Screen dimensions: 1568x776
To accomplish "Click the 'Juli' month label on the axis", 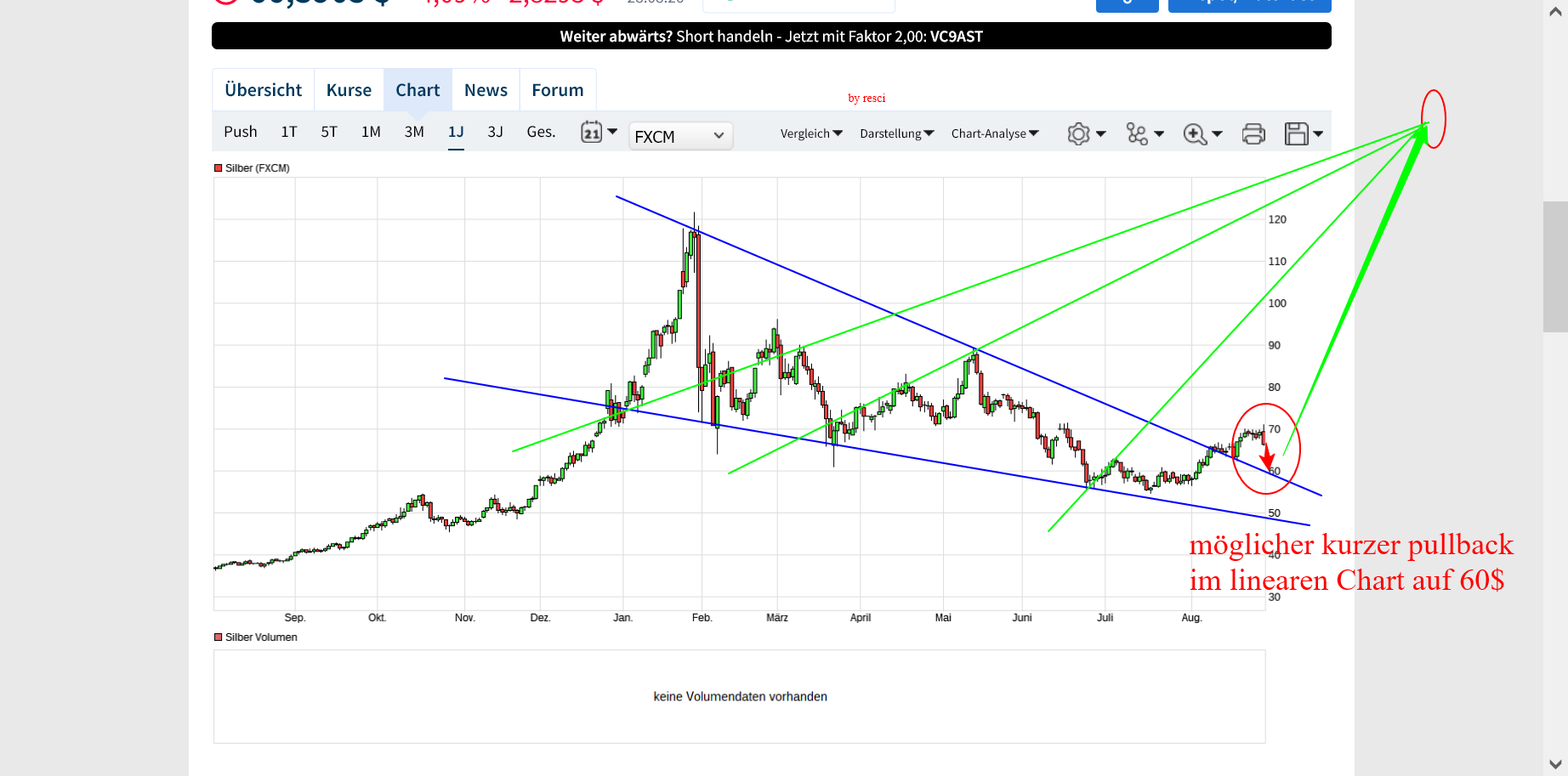I will pos(1105,618).
